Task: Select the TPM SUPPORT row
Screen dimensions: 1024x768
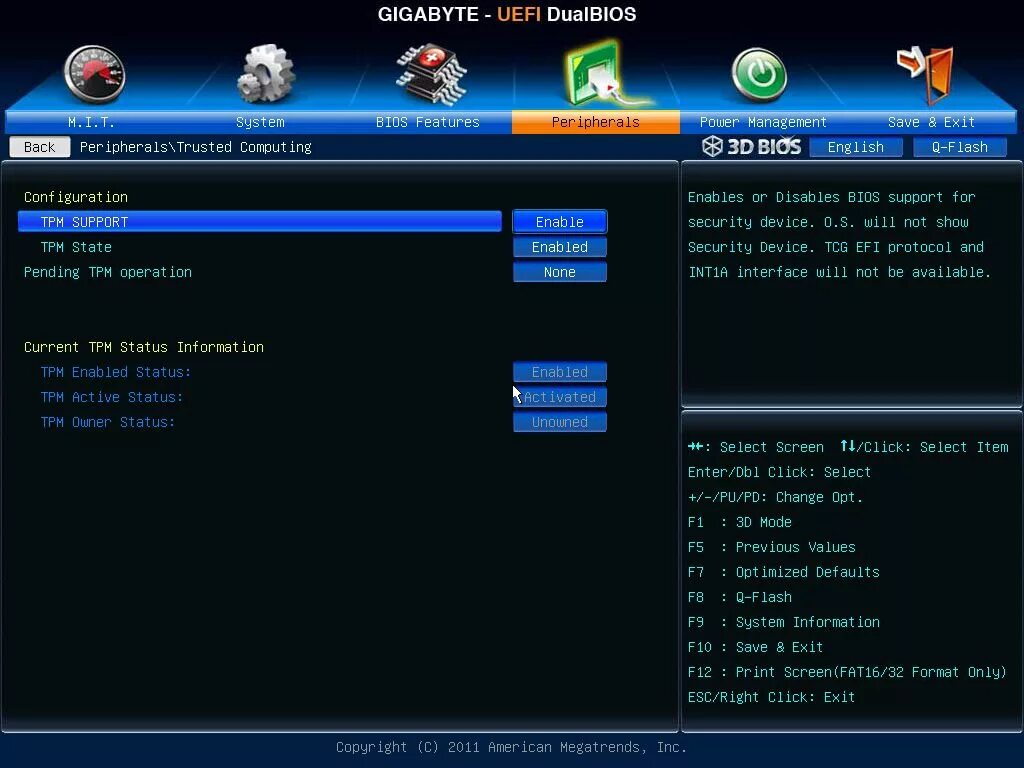Action: tap(260, 222)
